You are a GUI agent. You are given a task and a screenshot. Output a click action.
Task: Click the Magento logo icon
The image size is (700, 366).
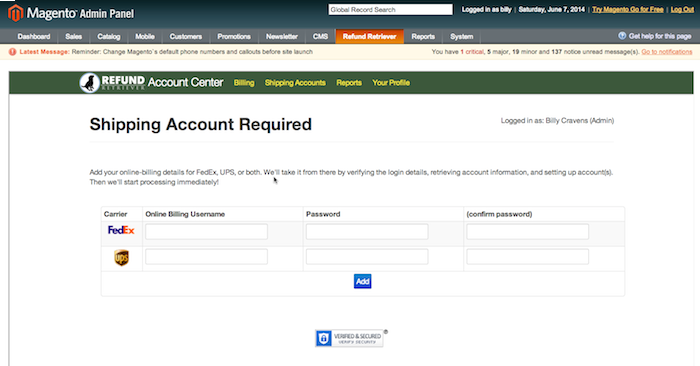(15, 13)
